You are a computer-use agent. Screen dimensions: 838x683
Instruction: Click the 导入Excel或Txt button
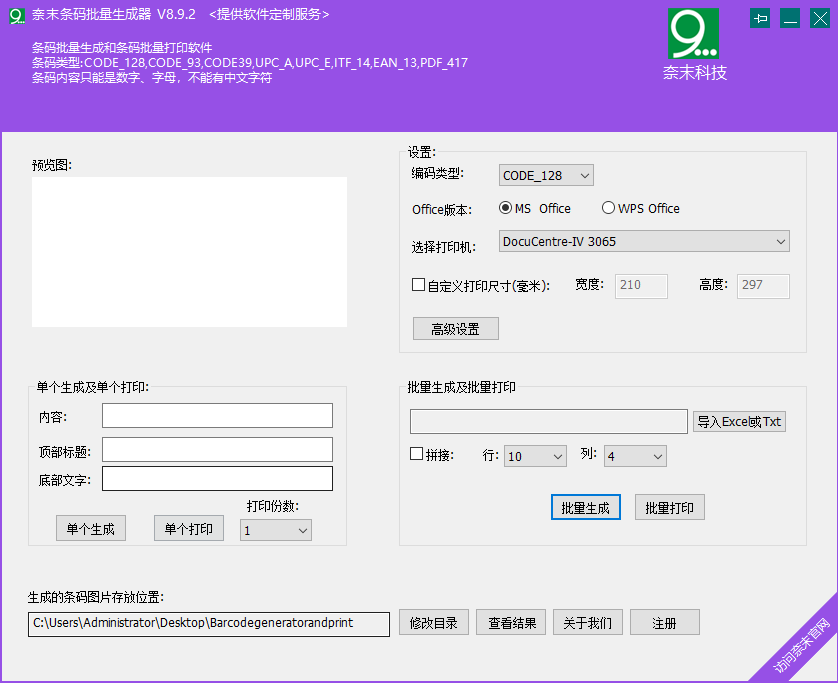[x=739, y=421]
